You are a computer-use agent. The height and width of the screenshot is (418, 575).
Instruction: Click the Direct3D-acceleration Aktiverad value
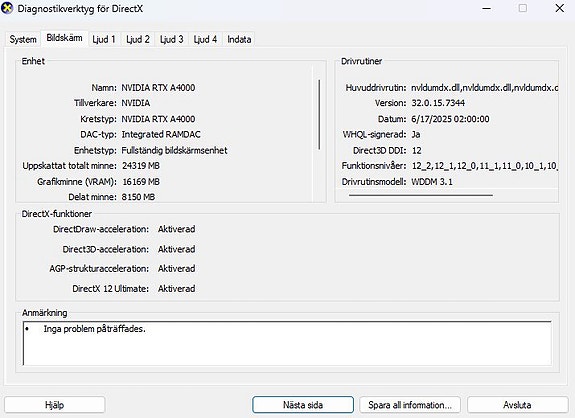pyautogui.click(x=176, y=249)
